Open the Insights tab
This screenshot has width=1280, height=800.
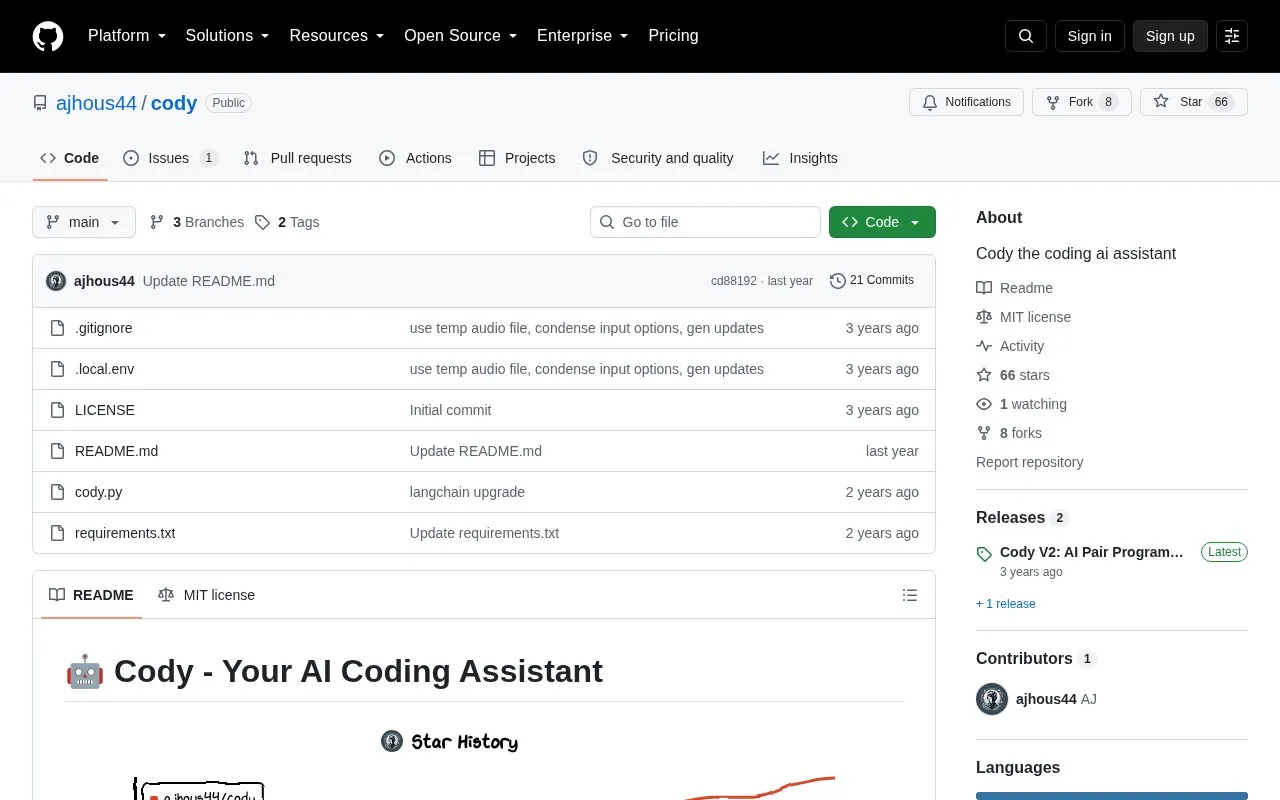(x=800, y=158)
